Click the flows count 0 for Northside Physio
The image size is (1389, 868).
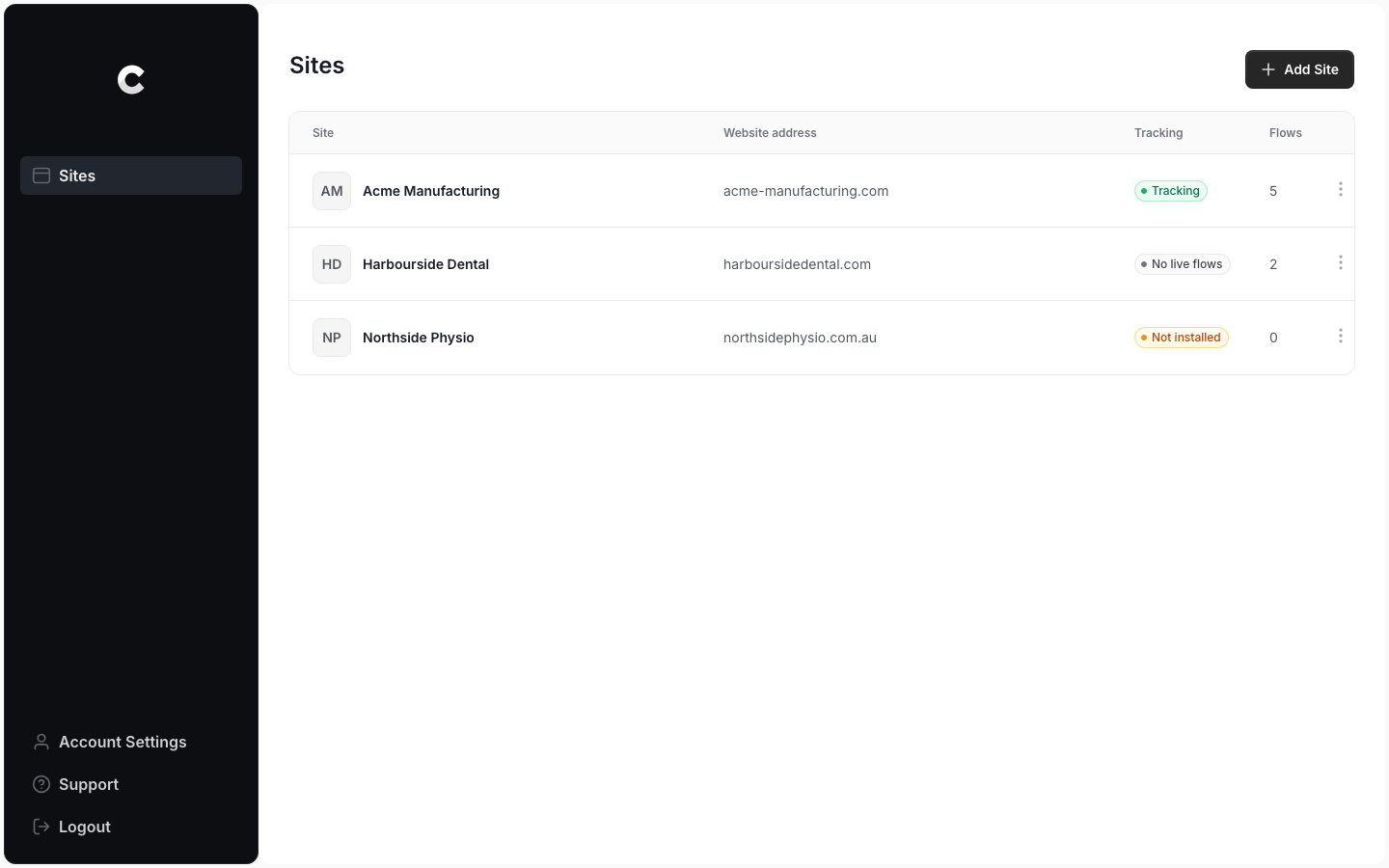tap(1273, 338)
